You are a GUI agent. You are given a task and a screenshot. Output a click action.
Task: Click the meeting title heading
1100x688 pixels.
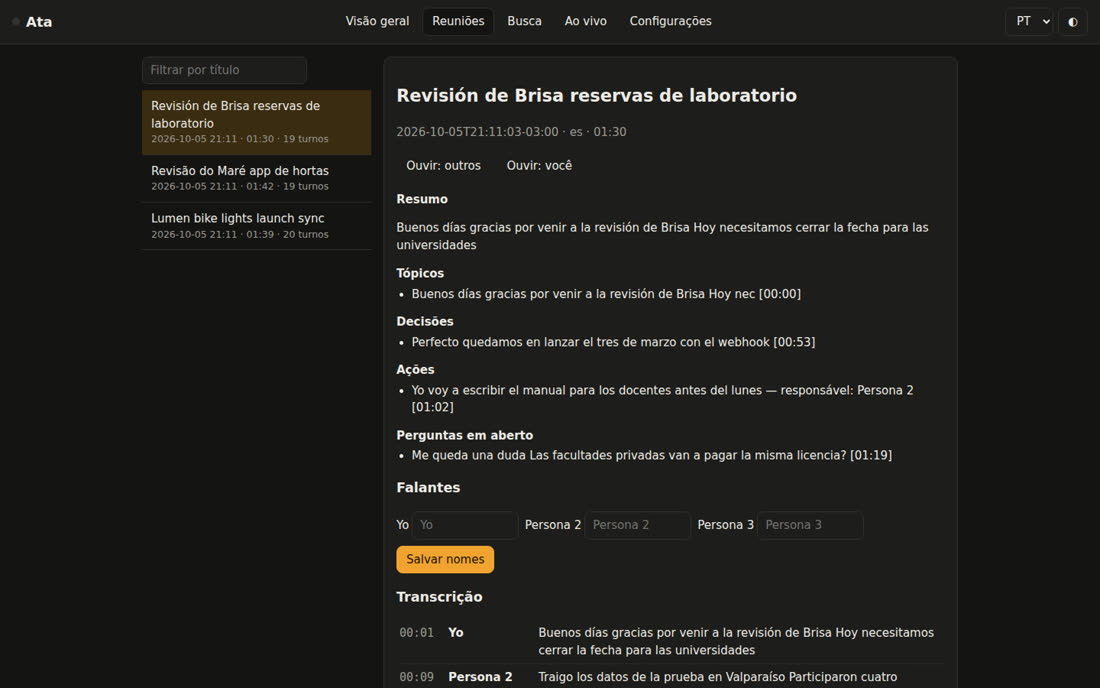coord(596,95)
